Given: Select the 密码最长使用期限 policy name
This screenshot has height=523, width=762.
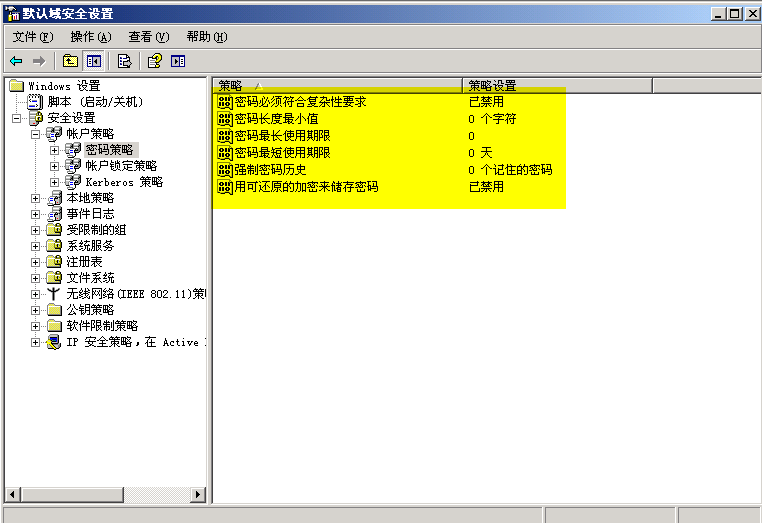Looking at the screenshot, I should click(x=282, y=136).
